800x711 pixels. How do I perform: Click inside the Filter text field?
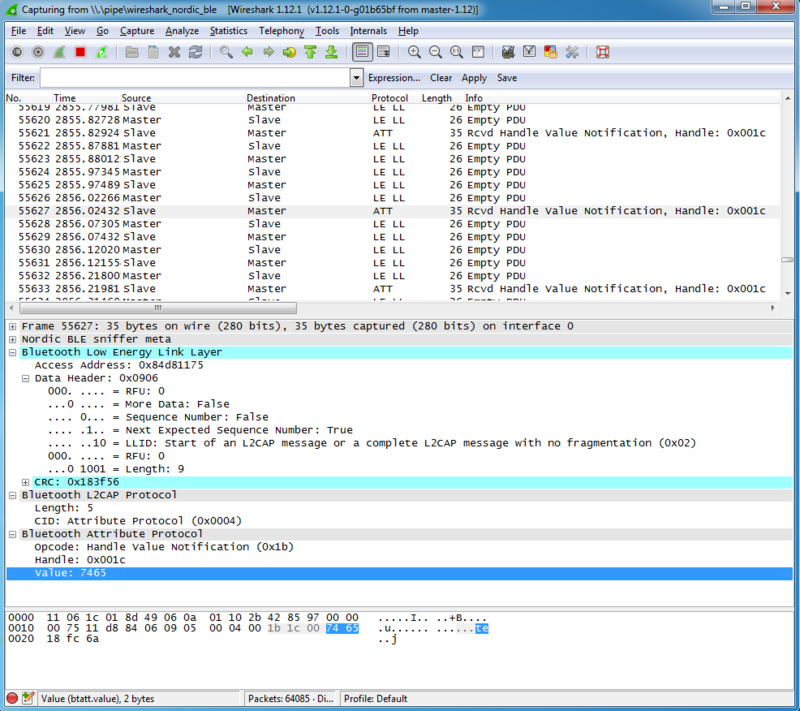(x=195, y=78)
